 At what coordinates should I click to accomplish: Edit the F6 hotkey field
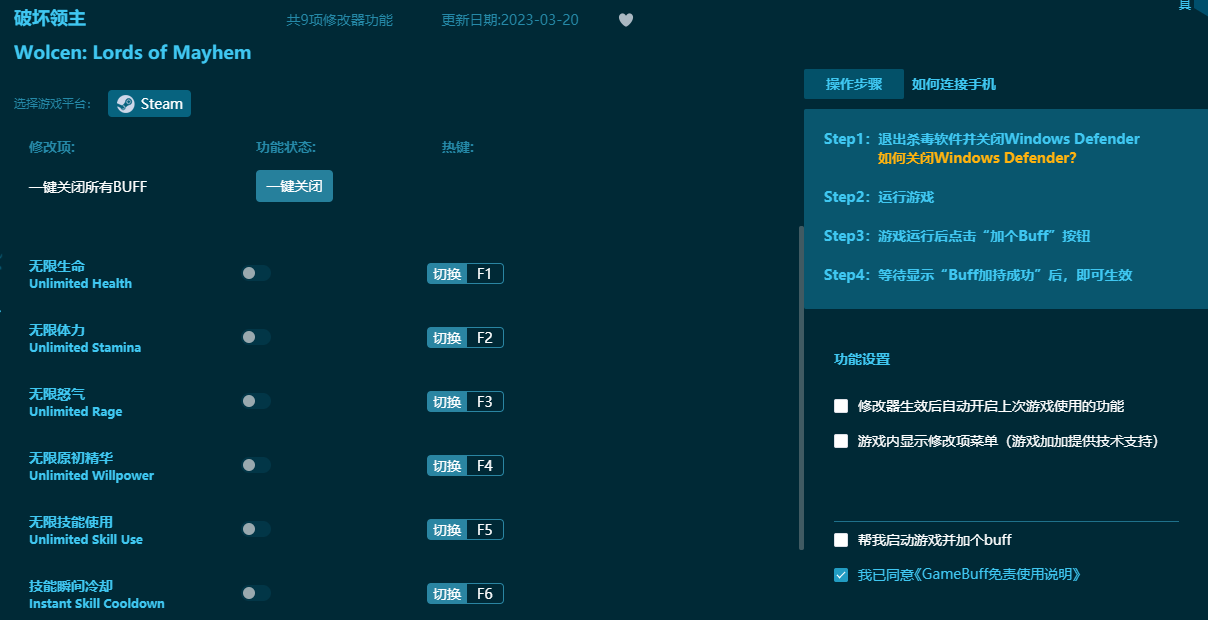(485, 594)
